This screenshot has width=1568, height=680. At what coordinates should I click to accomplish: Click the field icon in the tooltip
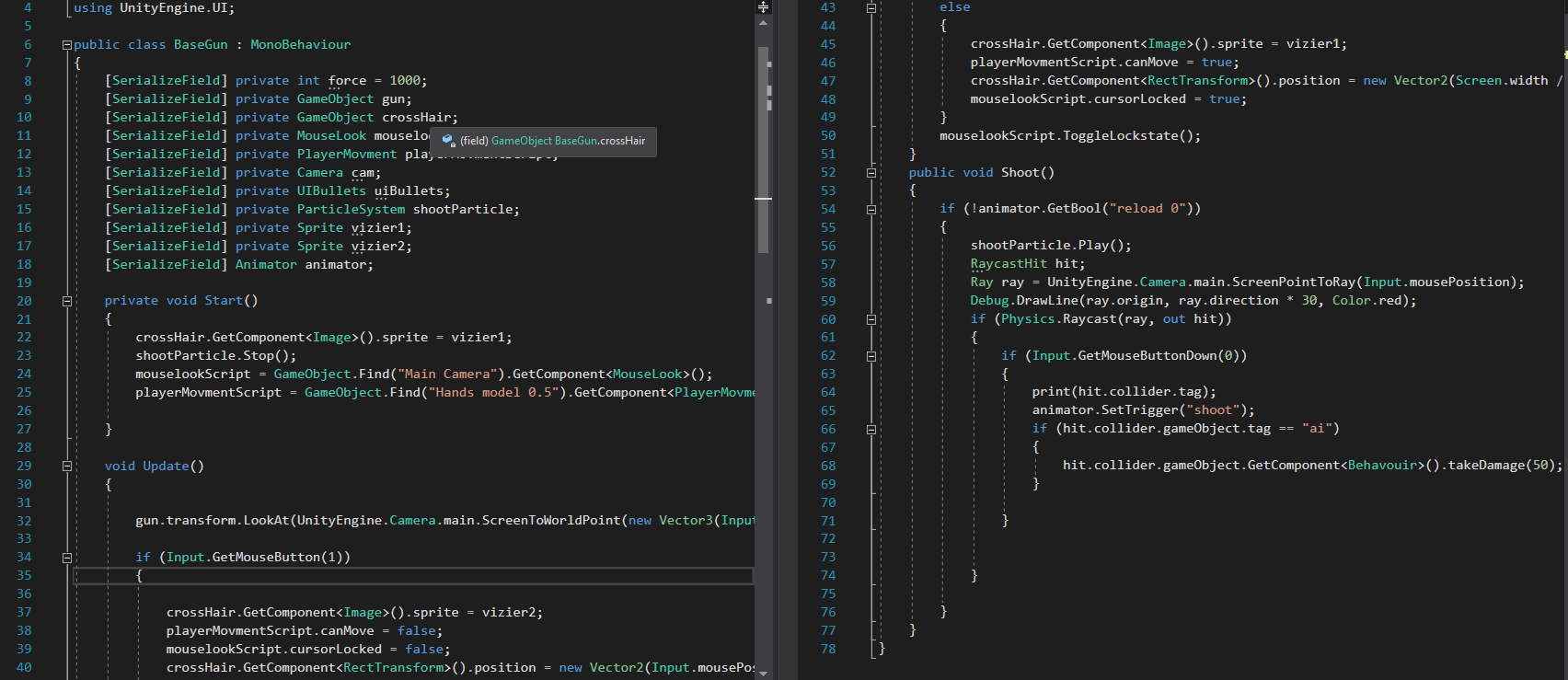[x=448, y=141]
